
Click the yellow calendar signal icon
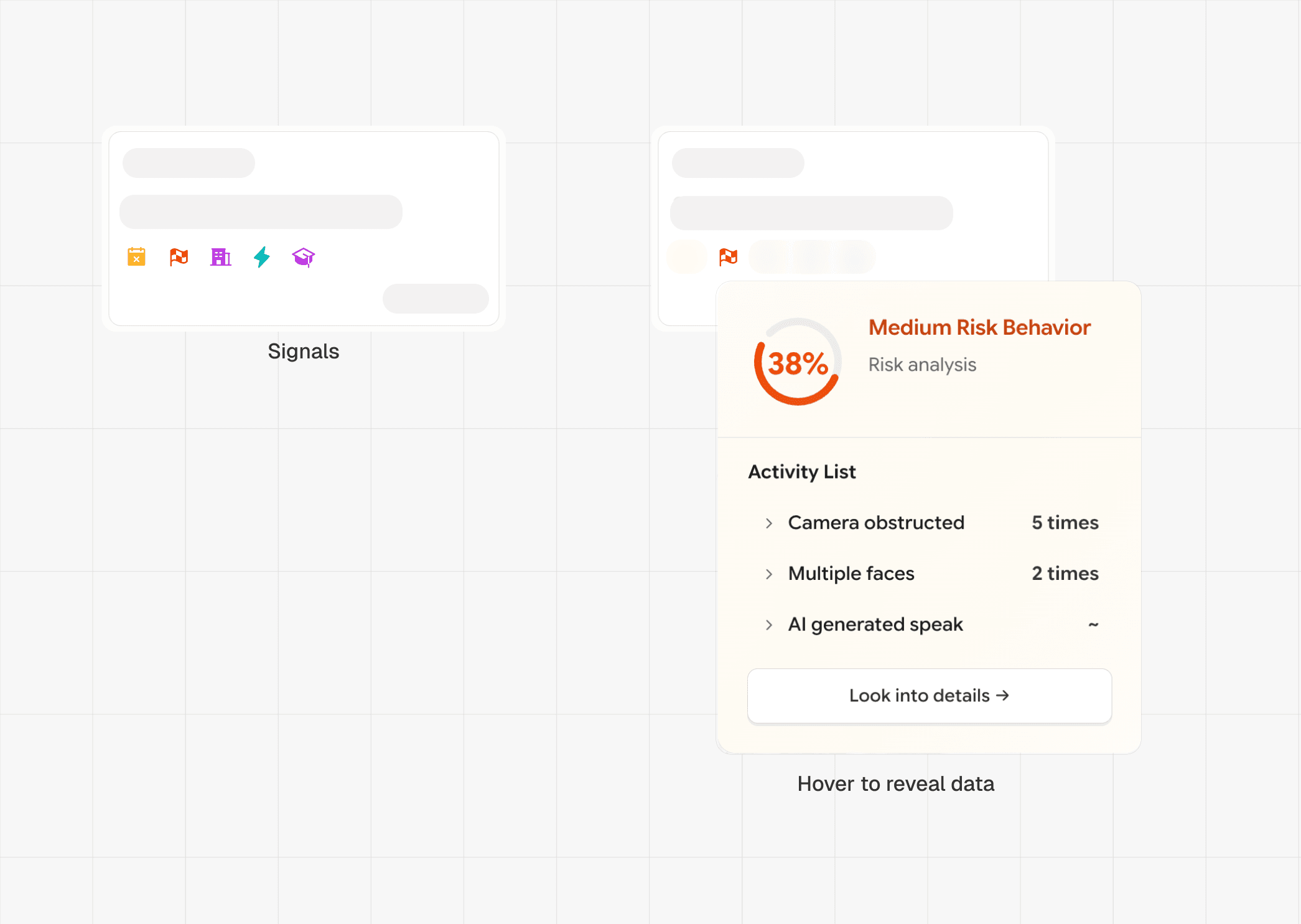tap(136, 257)
